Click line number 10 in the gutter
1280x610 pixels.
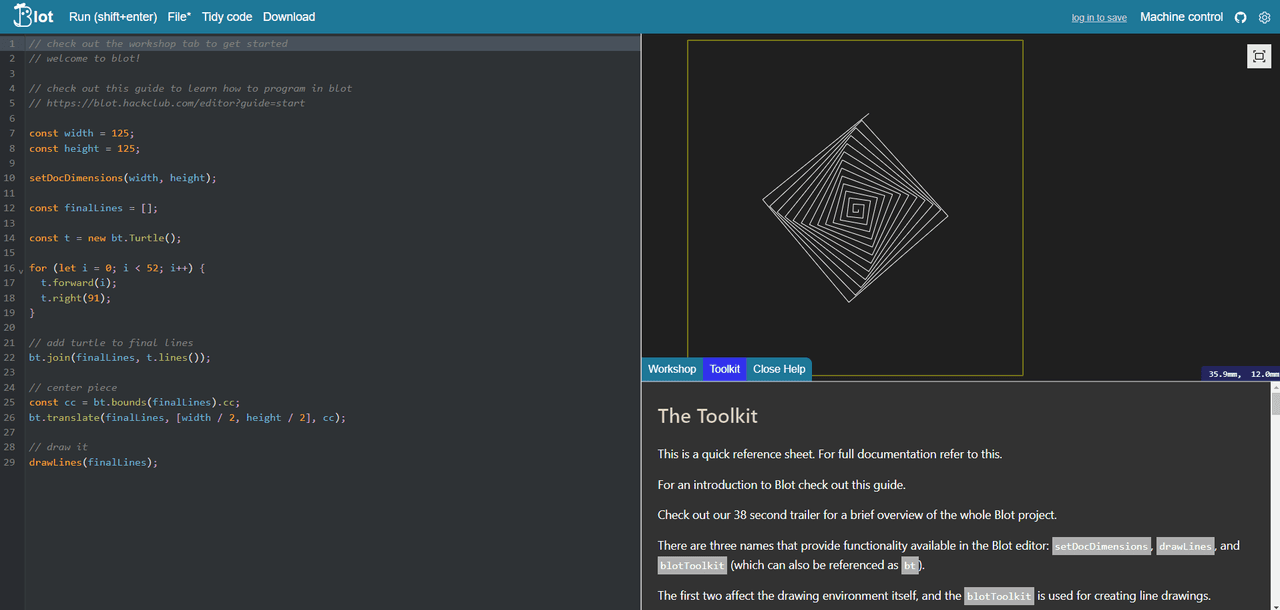click(10, 178)
